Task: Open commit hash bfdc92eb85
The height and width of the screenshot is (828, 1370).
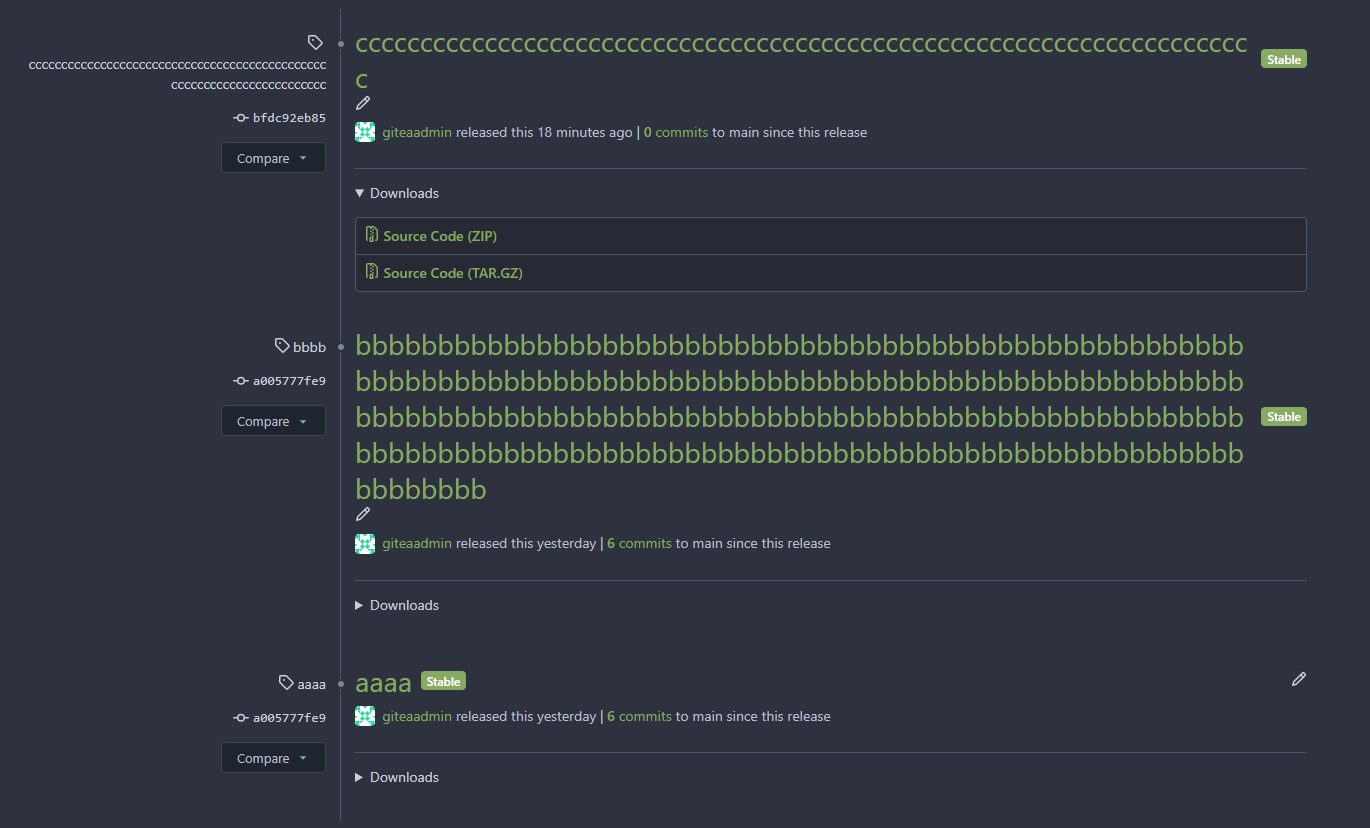Action: point(288,118)
